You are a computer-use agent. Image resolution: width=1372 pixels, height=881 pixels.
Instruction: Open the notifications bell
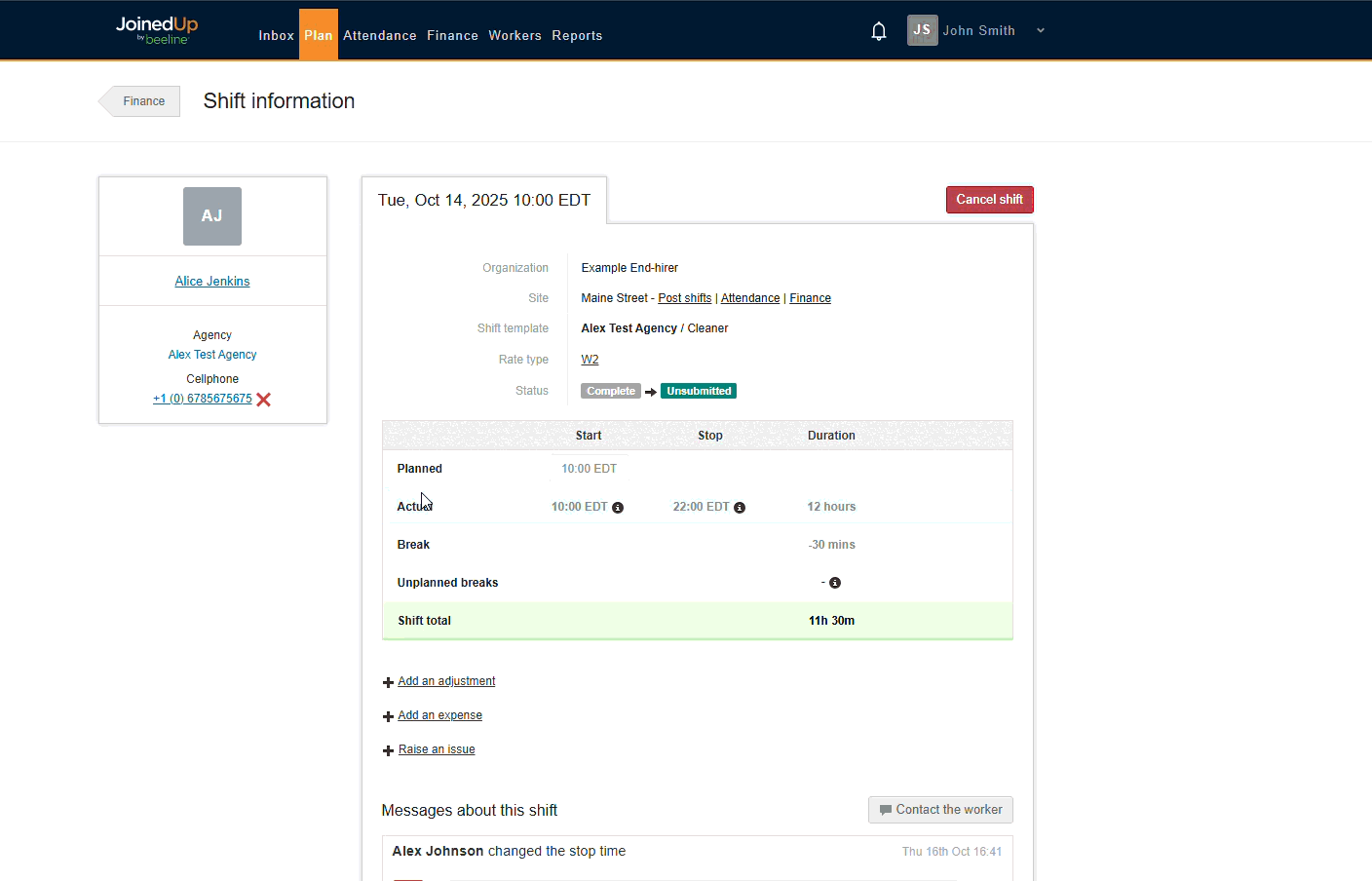[x=878, y=31]
